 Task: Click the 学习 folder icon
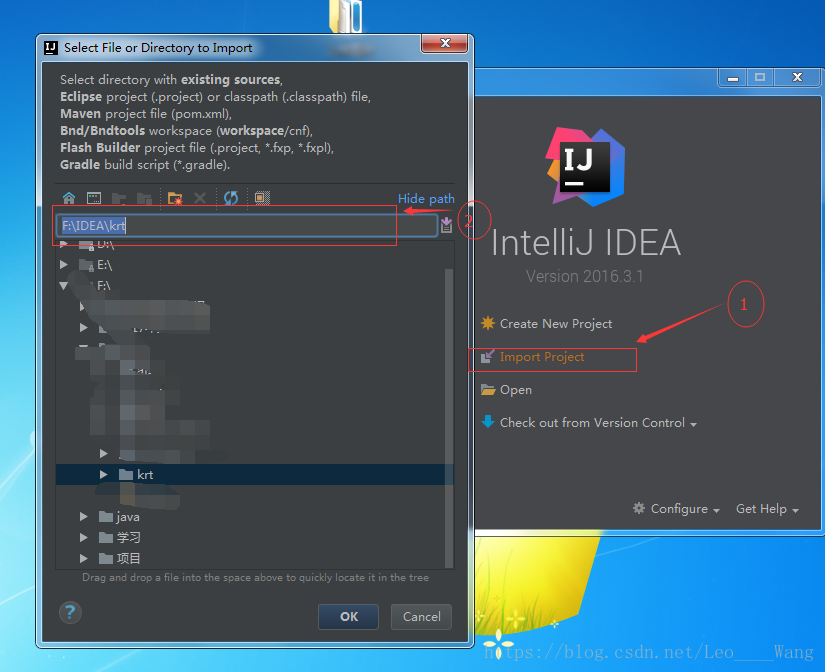[x=106, y=537]
